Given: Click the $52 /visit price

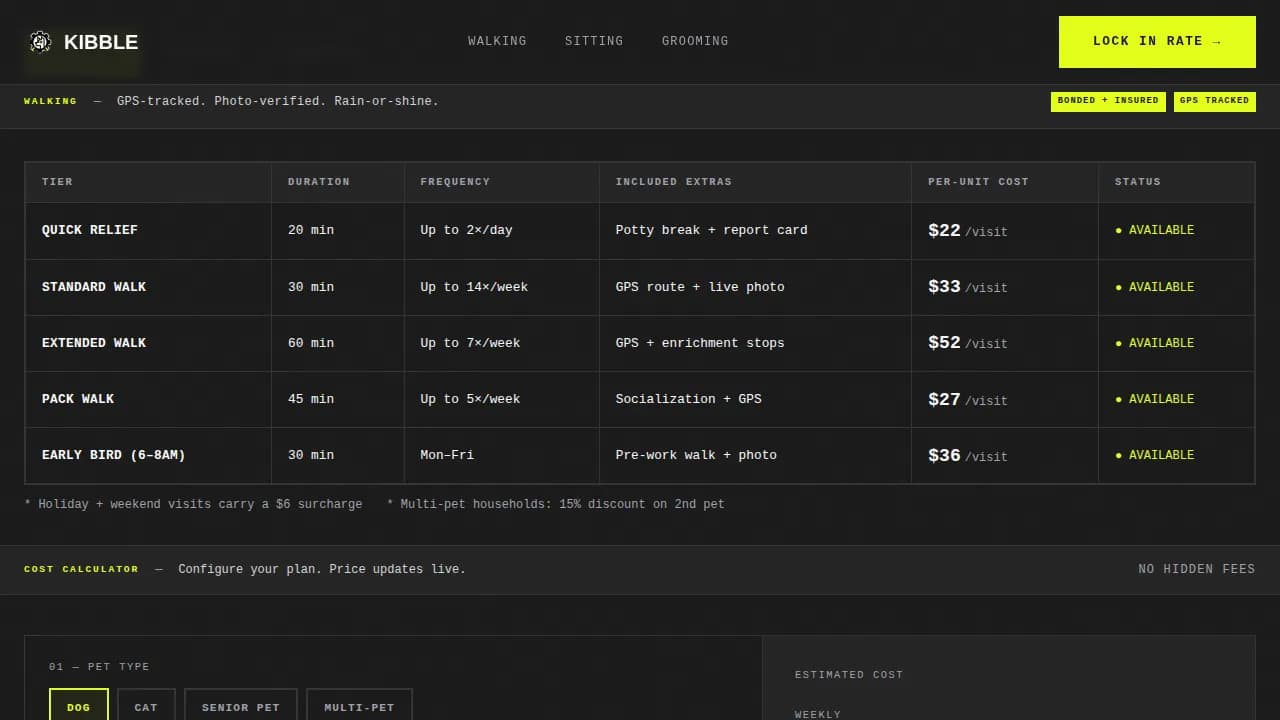Looking at the screenshot, I should [968, 343].
